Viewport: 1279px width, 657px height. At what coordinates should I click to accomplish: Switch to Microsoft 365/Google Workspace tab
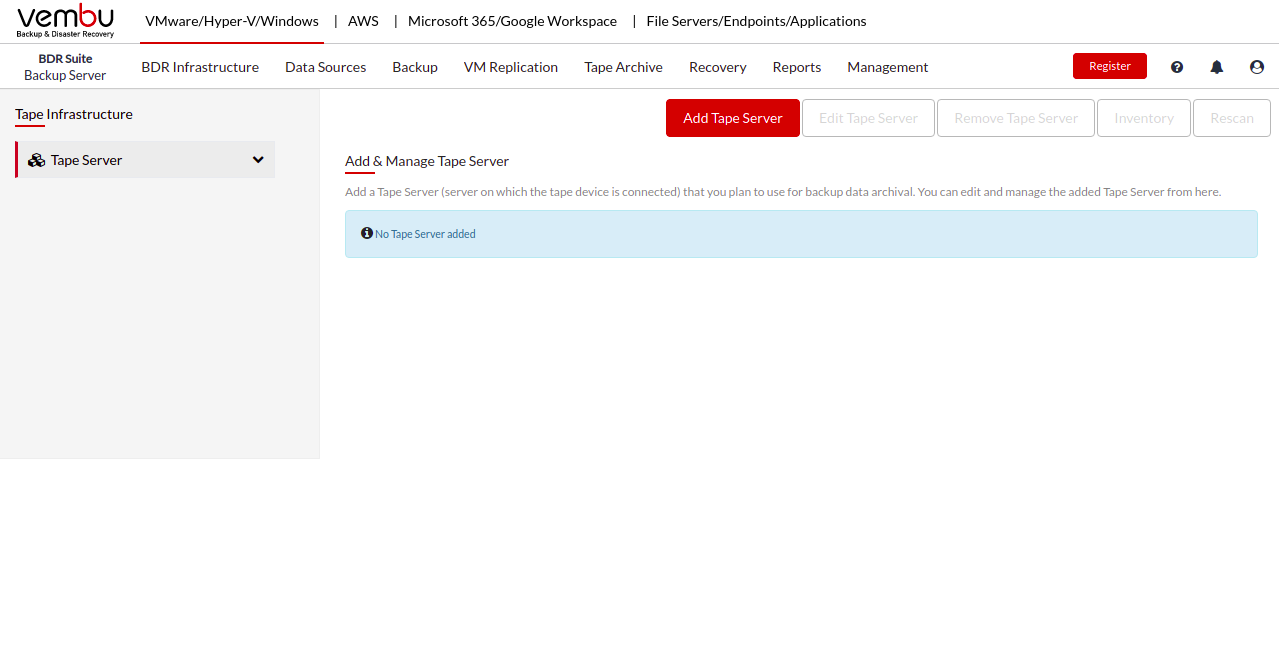512,21
